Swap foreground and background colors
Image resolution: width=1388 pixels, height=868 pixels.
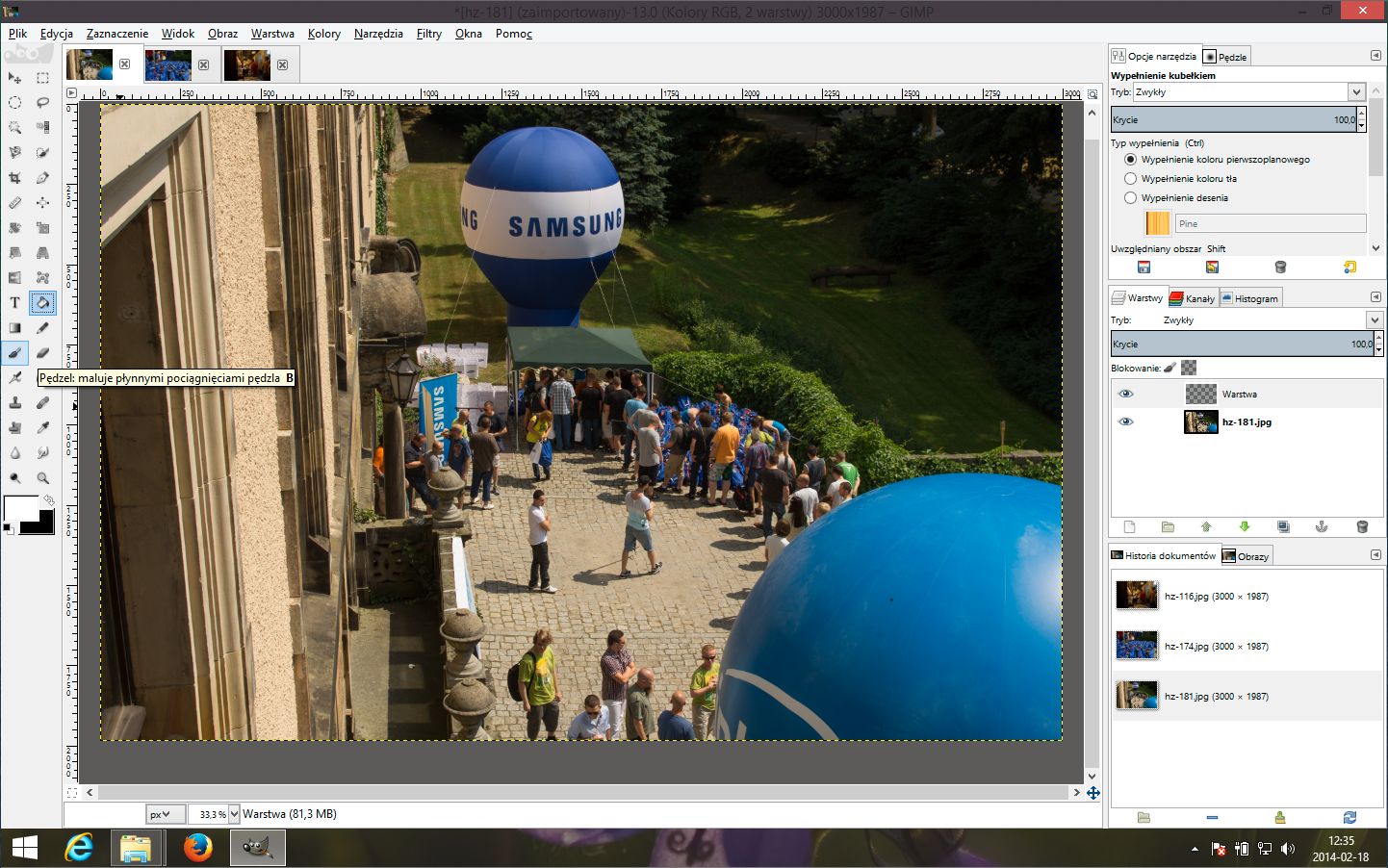point(48,500)
